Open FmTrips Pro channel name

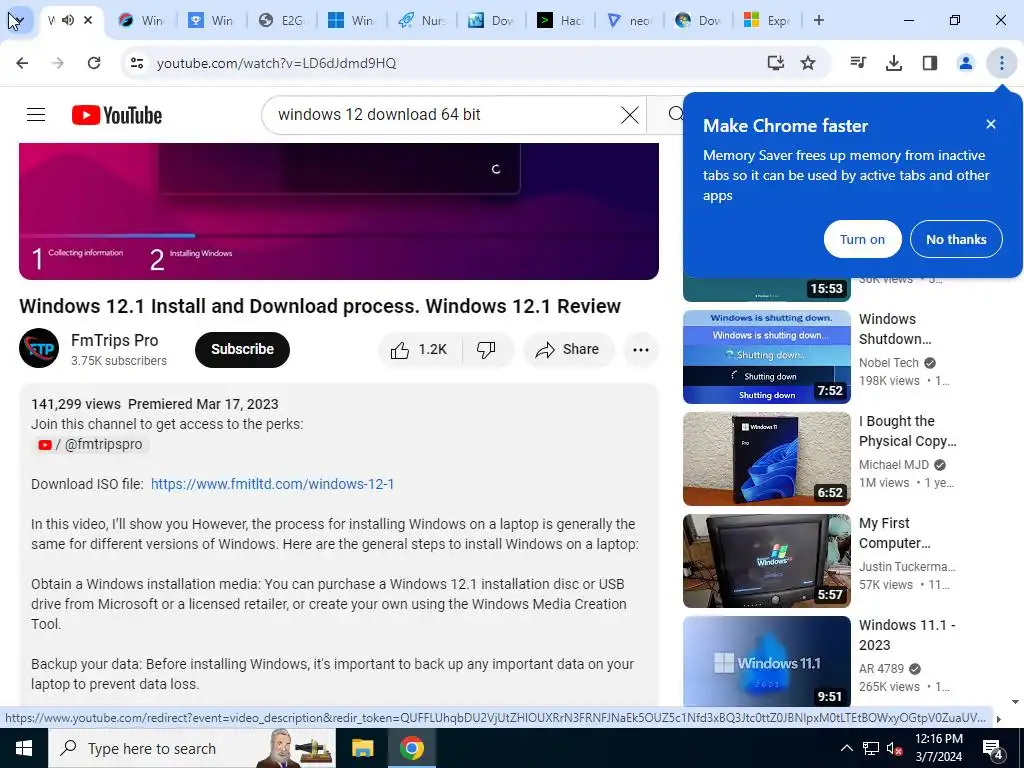click(x=114, y=340)
